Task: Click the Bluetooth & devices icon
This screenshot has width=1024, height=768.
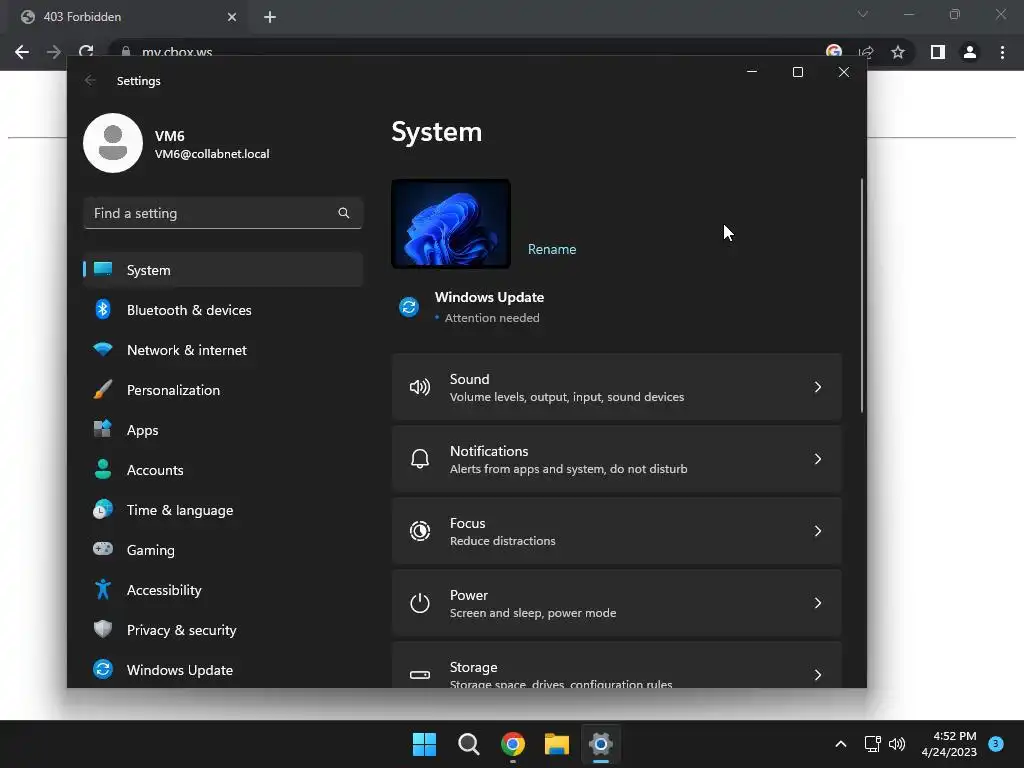Action: click(x=103, y=310)
